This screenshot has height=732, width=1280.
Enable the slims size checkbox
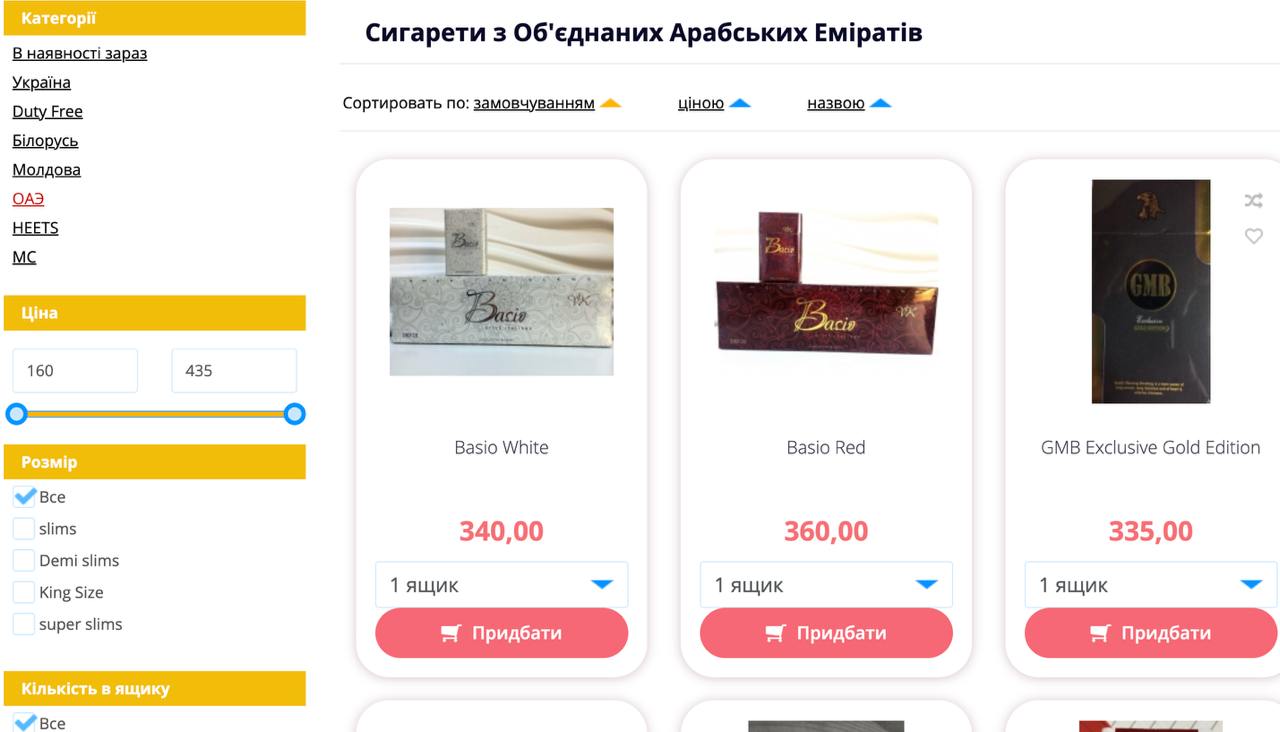24,529
